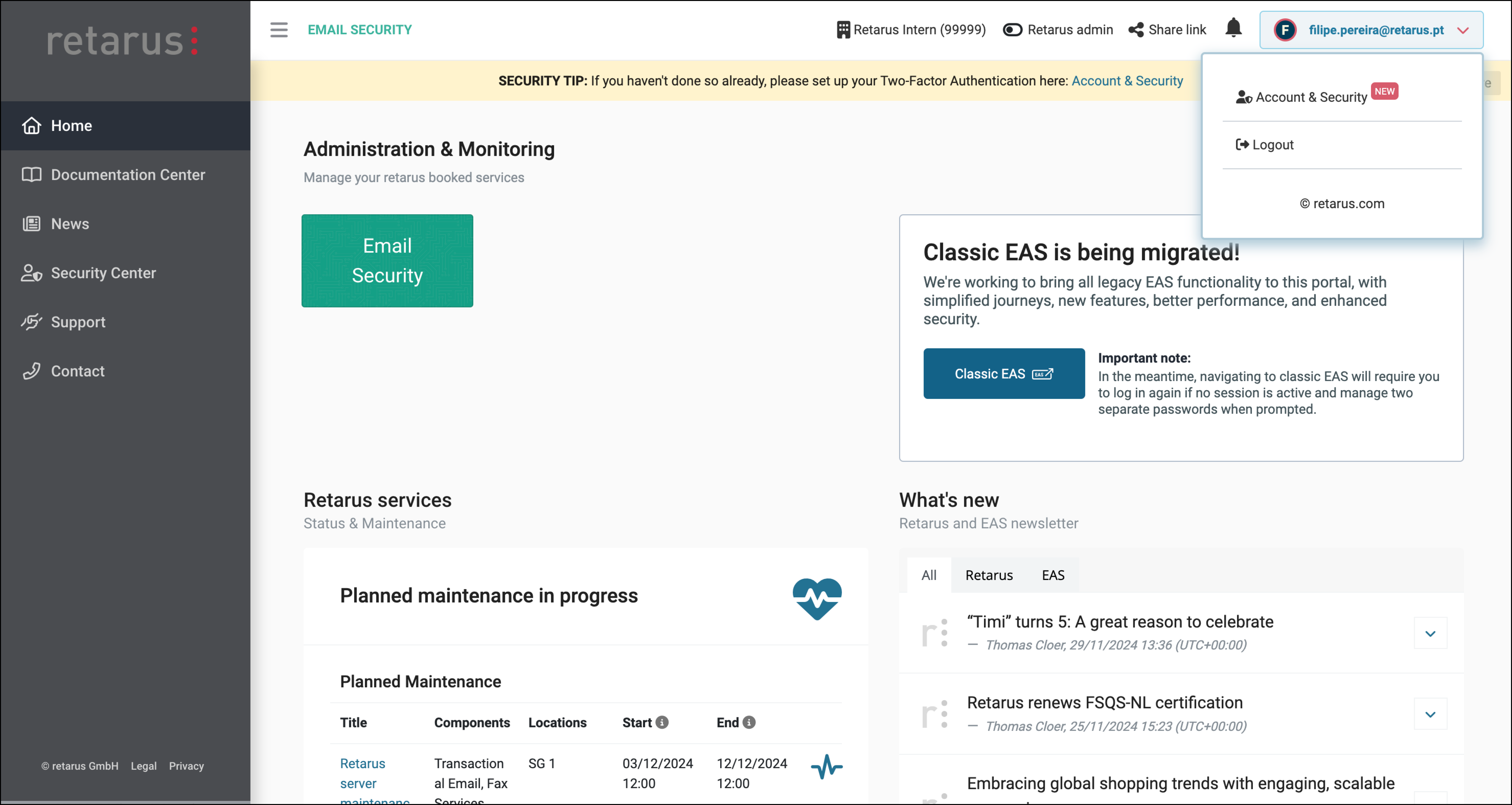Switch to the Retarus newsletter tab
This screenshot has height=805, width=1512.
[x=989, y=575]
